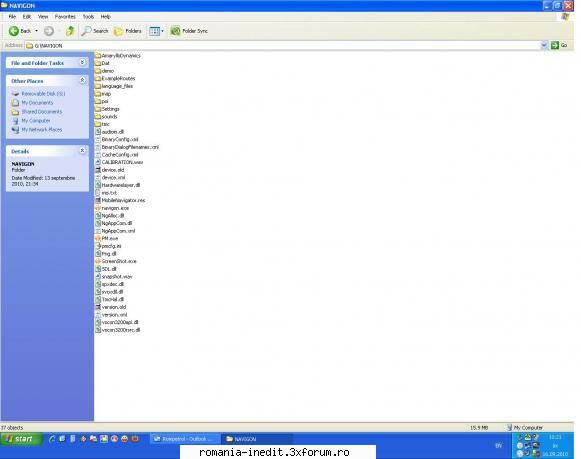Open the Tools menu
This screenshot has height=459, width=581.
(x=88, y=17)
